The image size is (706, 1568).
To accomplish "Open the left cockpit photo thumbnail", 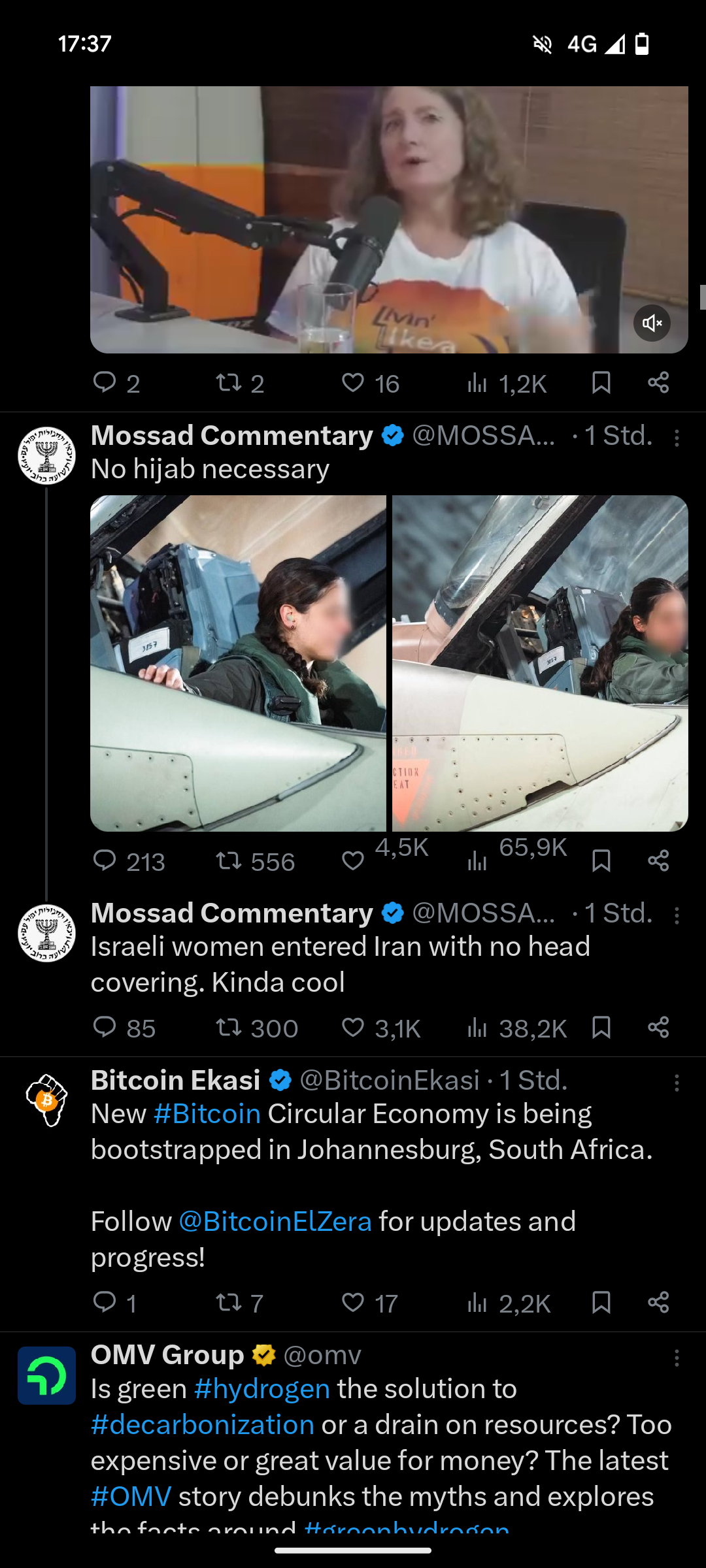I will tap(238, 663).
